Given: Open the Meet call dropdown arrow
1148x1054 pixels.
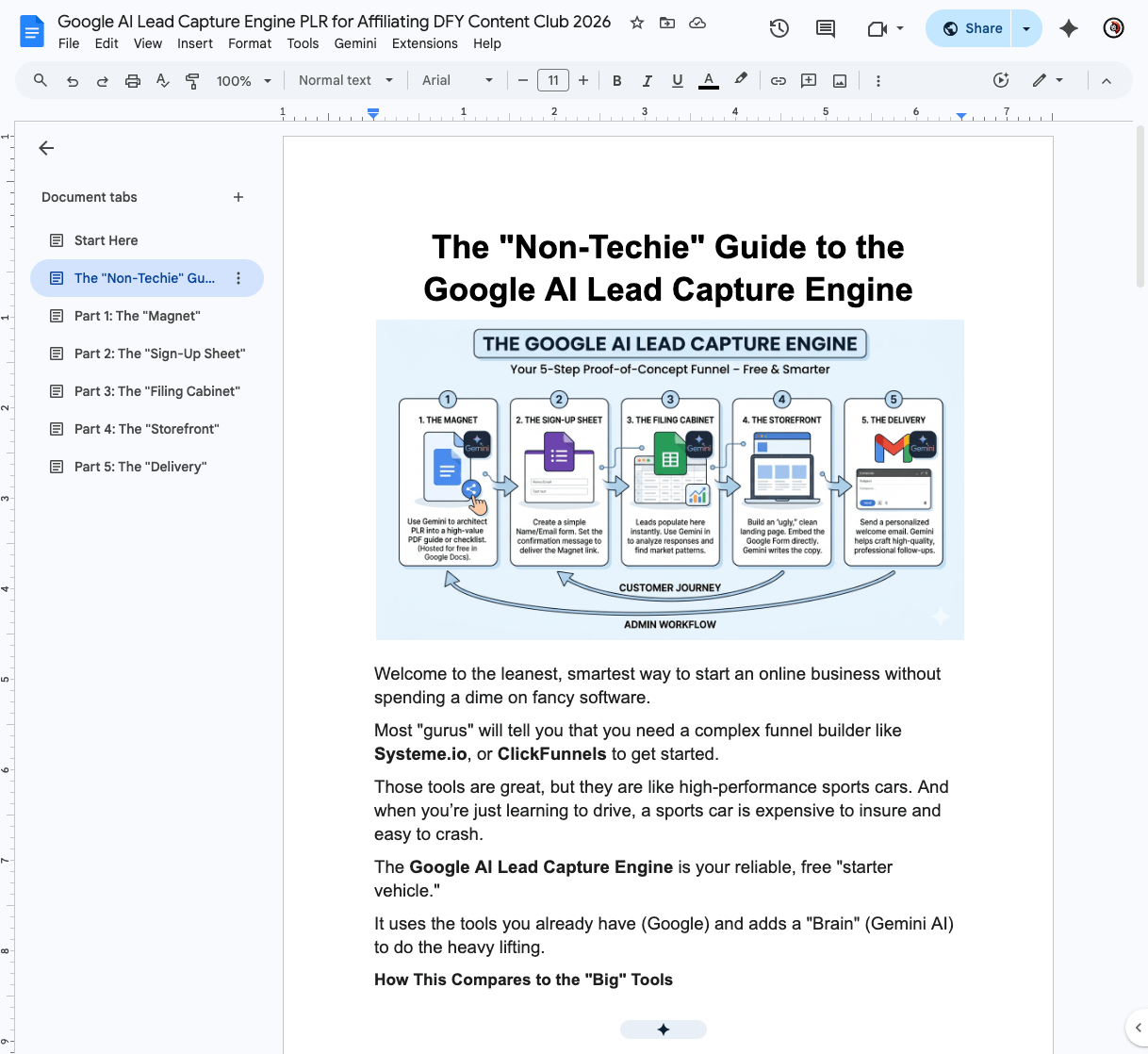Looking at the screenshot, I should click(900, 28).
